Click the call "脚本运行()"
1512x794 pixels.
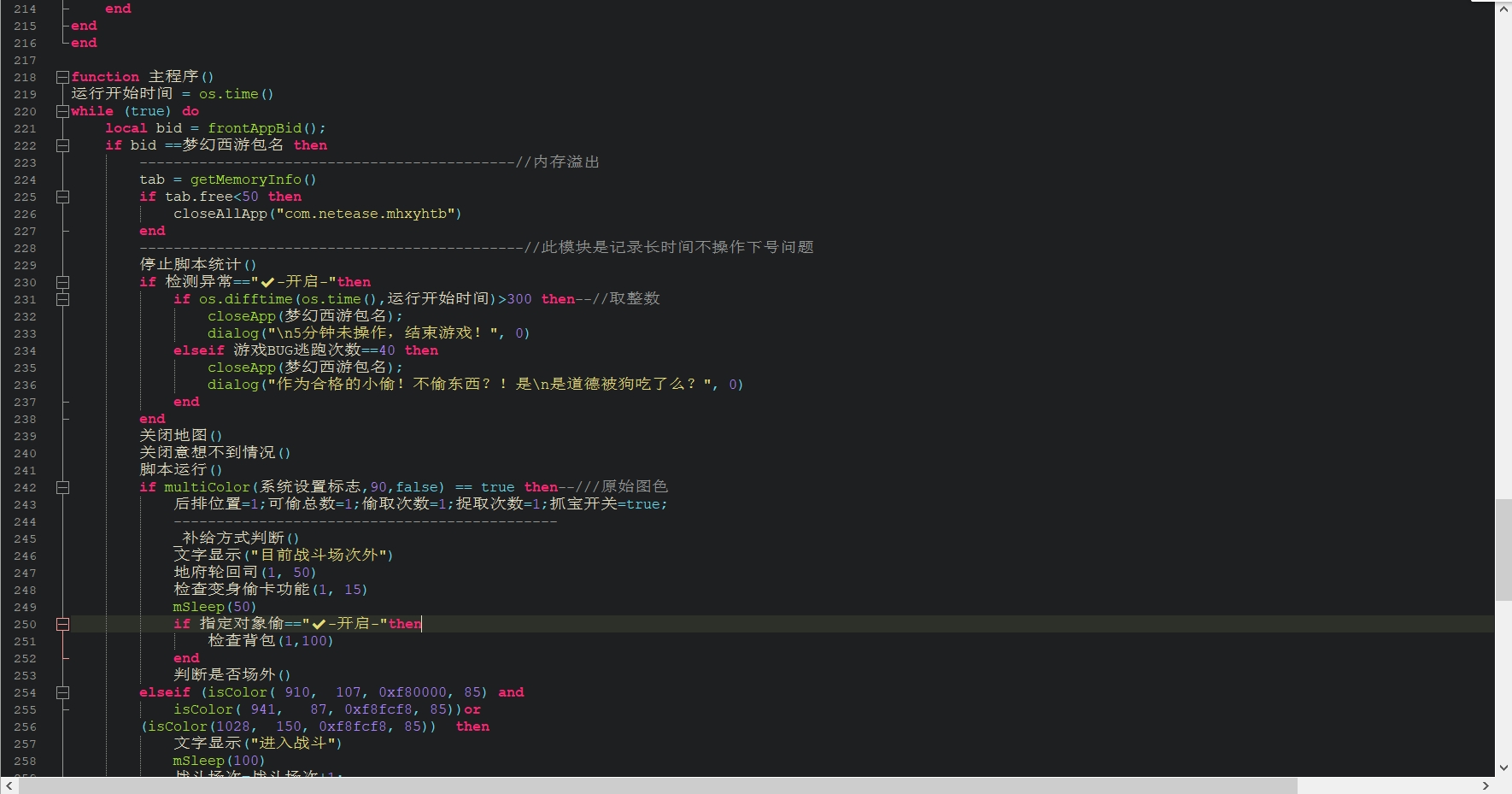pos(181,470)
